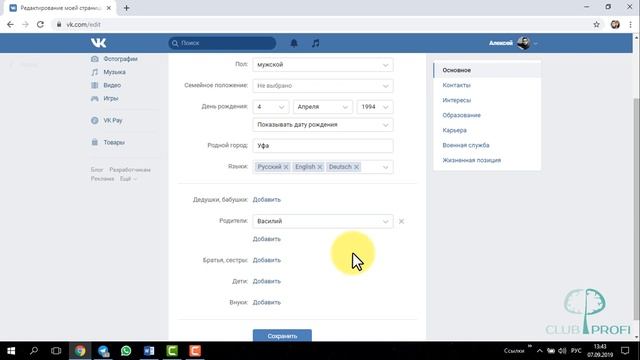Open birthday day dropdown showing 4

point(271,107)
